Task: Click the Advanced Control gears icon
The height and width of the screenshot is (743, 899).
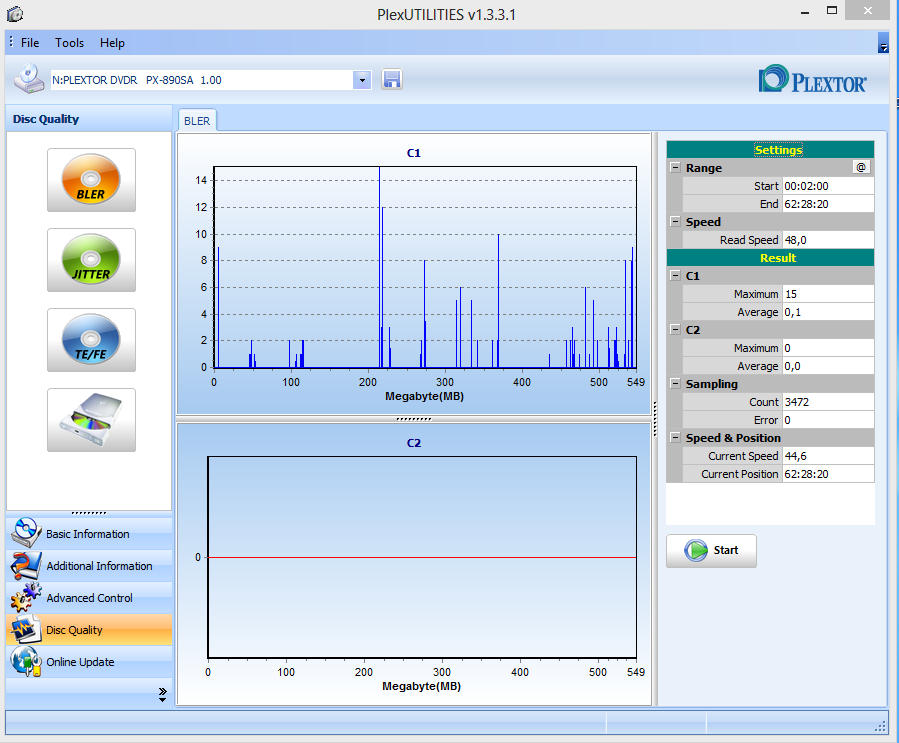Action: [x=26, y=597]
